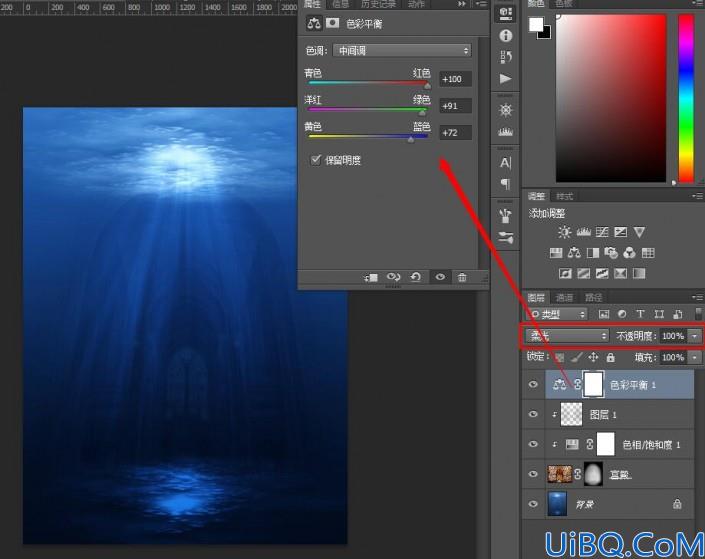
Task: Add a Vibrance adjustment
Action: (x=639, y=232)
